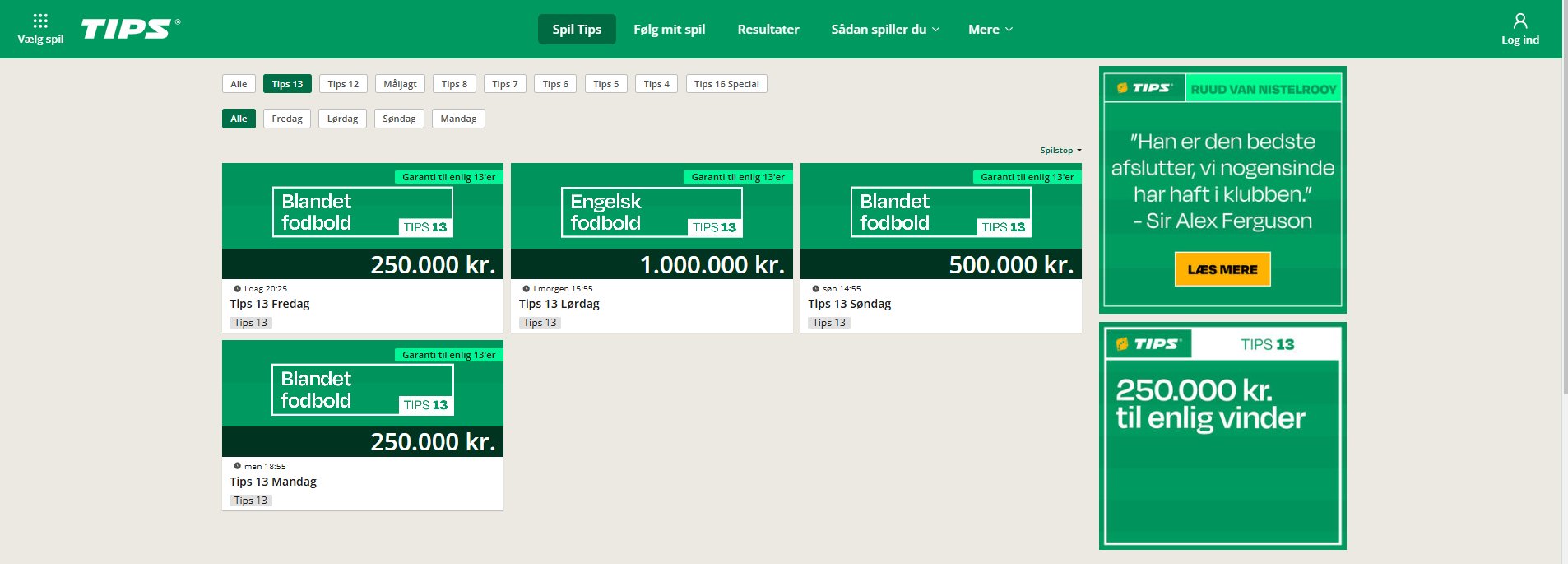Open the Vælg spil grid menu icon

(40, 21)
